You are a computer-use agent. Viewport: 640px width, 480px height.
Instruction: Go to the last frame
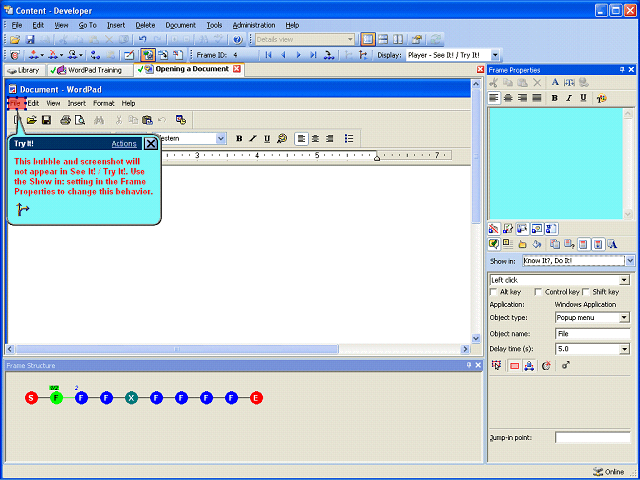tap(313, 55)
